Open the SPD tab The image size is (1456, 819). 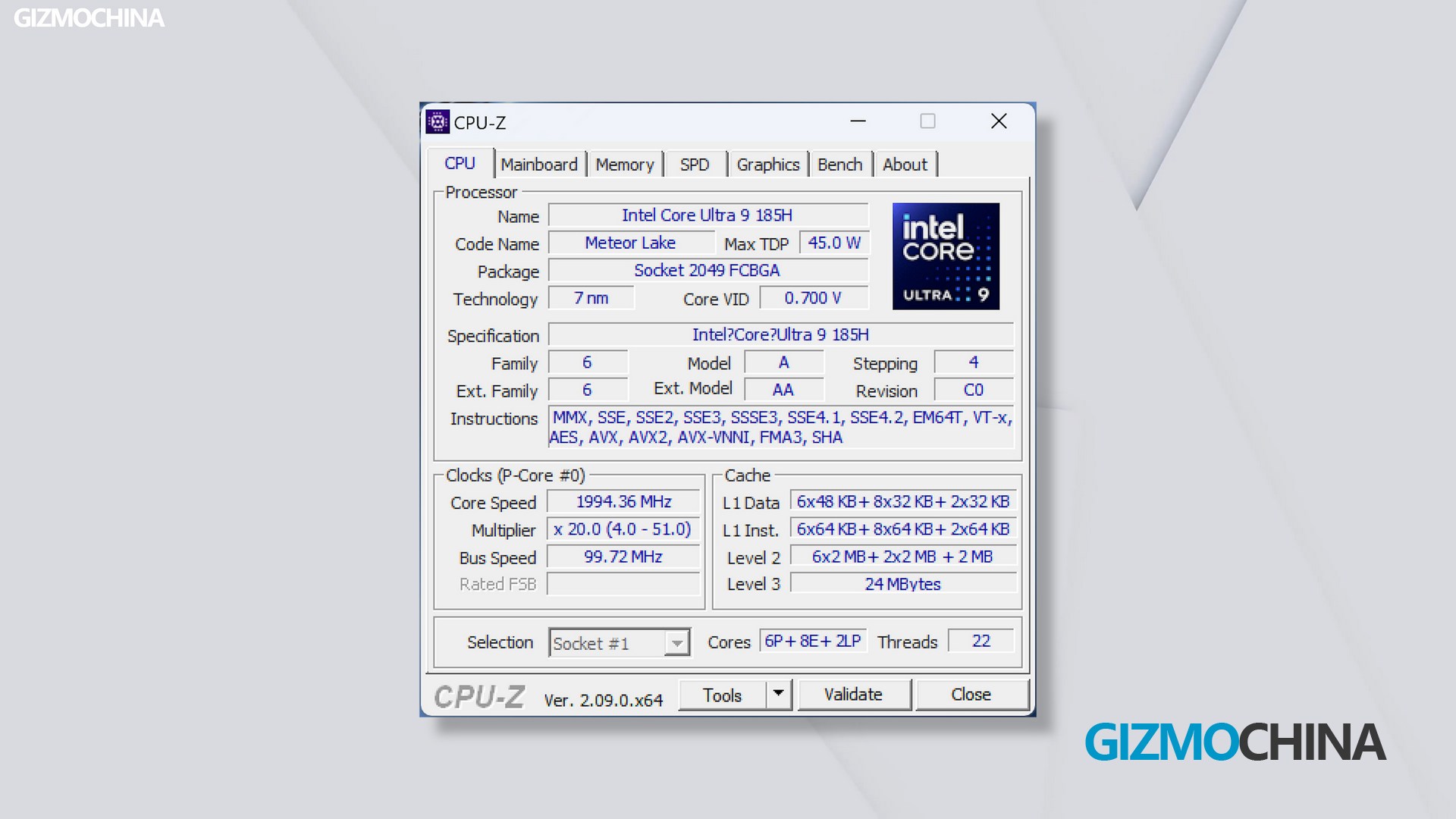pyautogui.click(x=695, y=165)
